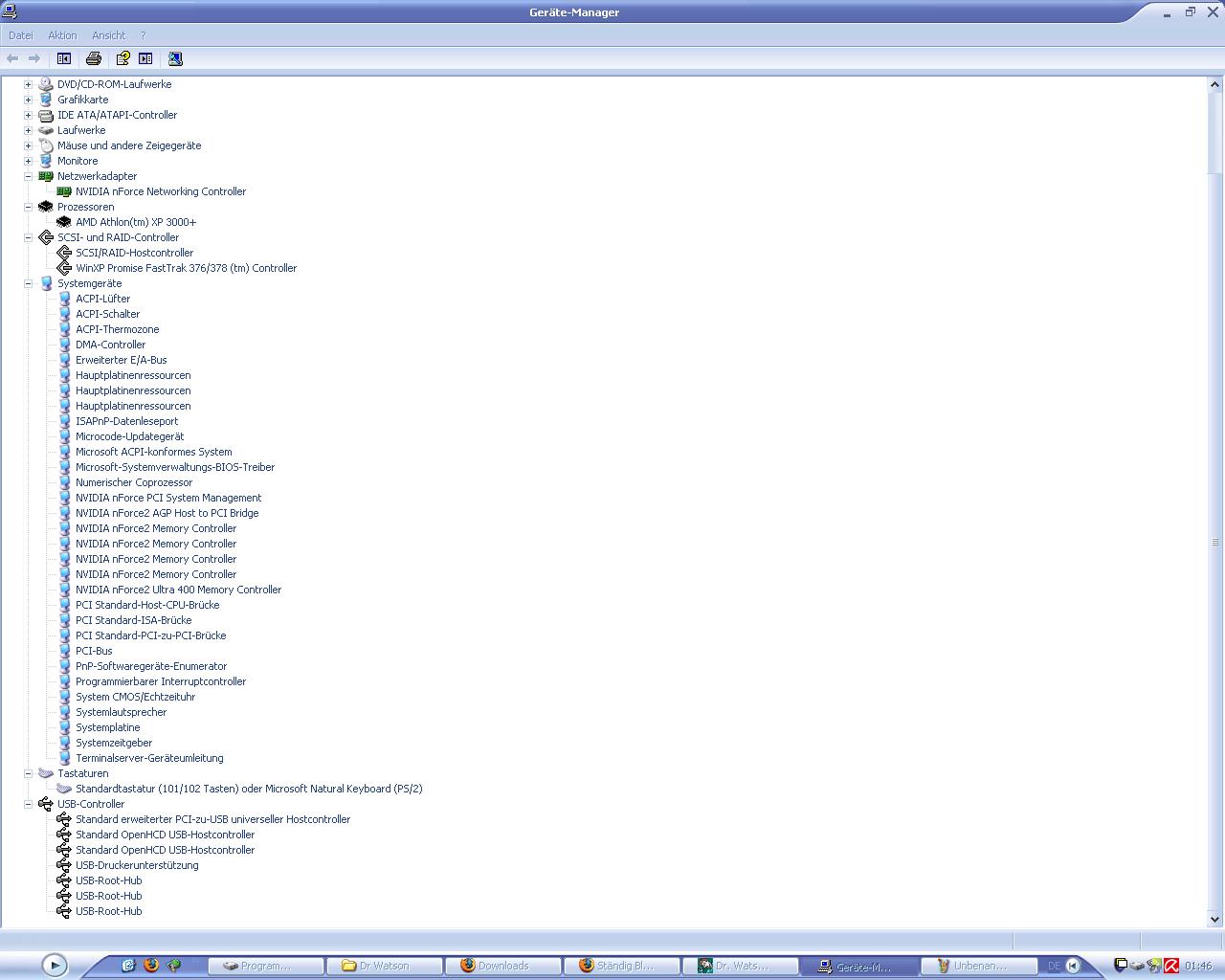The image size is (1225, 980).
Task: Click the AMD Athlon processor device icon
Action: pos(64,222)
